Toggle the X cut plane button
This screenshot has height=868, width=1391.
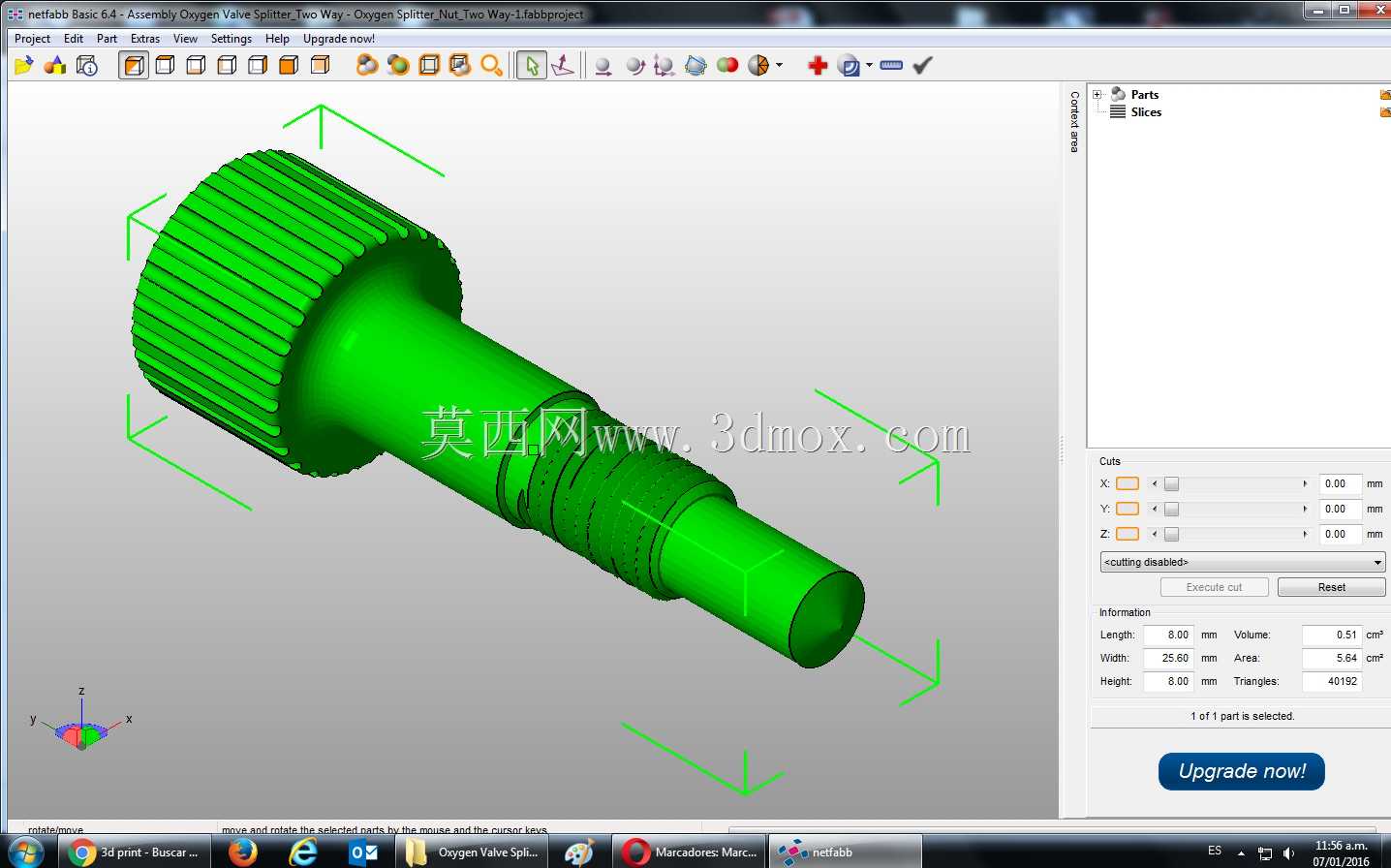pos(1128,483)
